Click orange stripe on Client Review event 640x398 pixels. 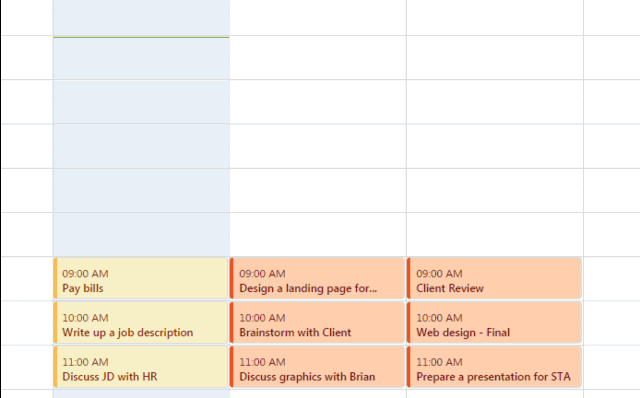tap(409, 278)
